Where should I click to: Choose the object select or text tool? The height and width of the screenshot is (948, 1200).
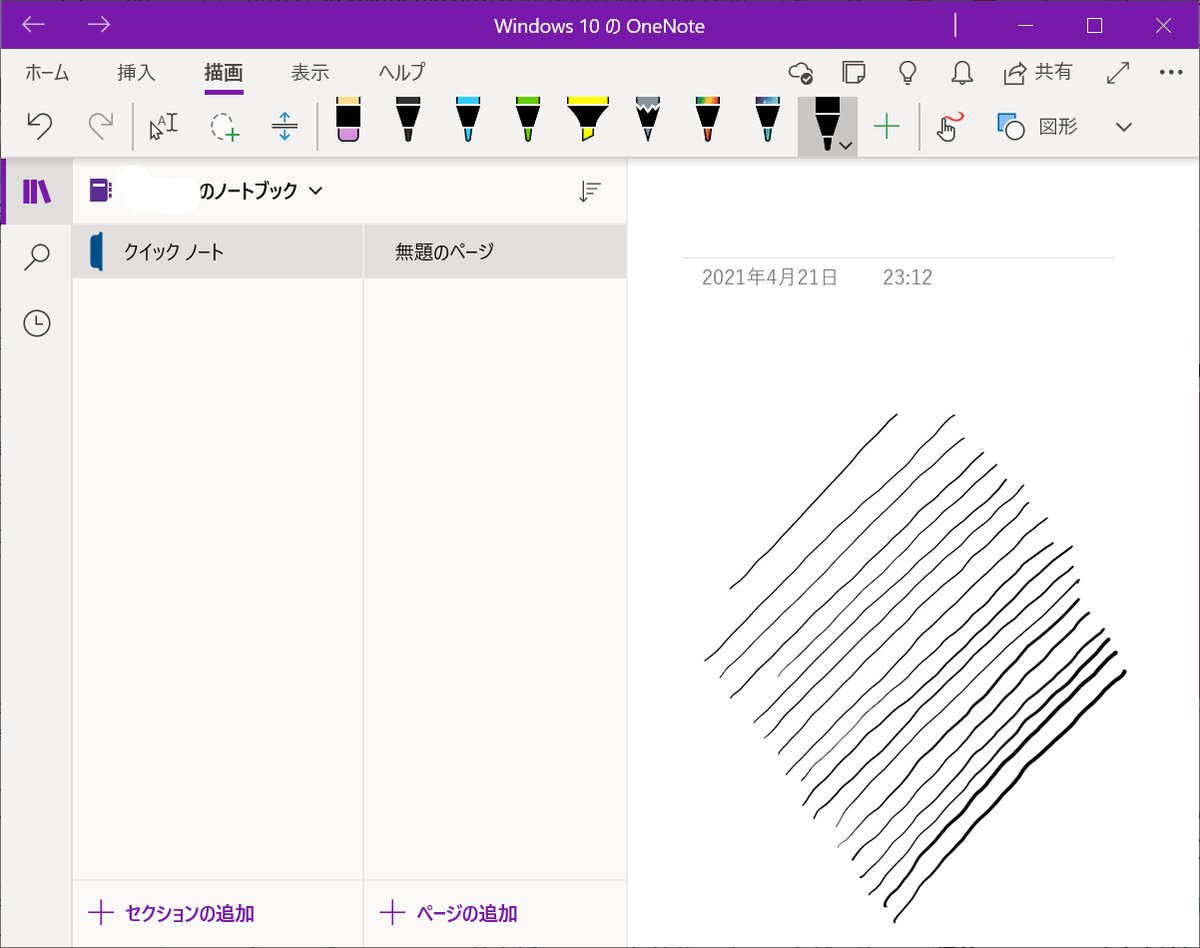tap(163, 127)
